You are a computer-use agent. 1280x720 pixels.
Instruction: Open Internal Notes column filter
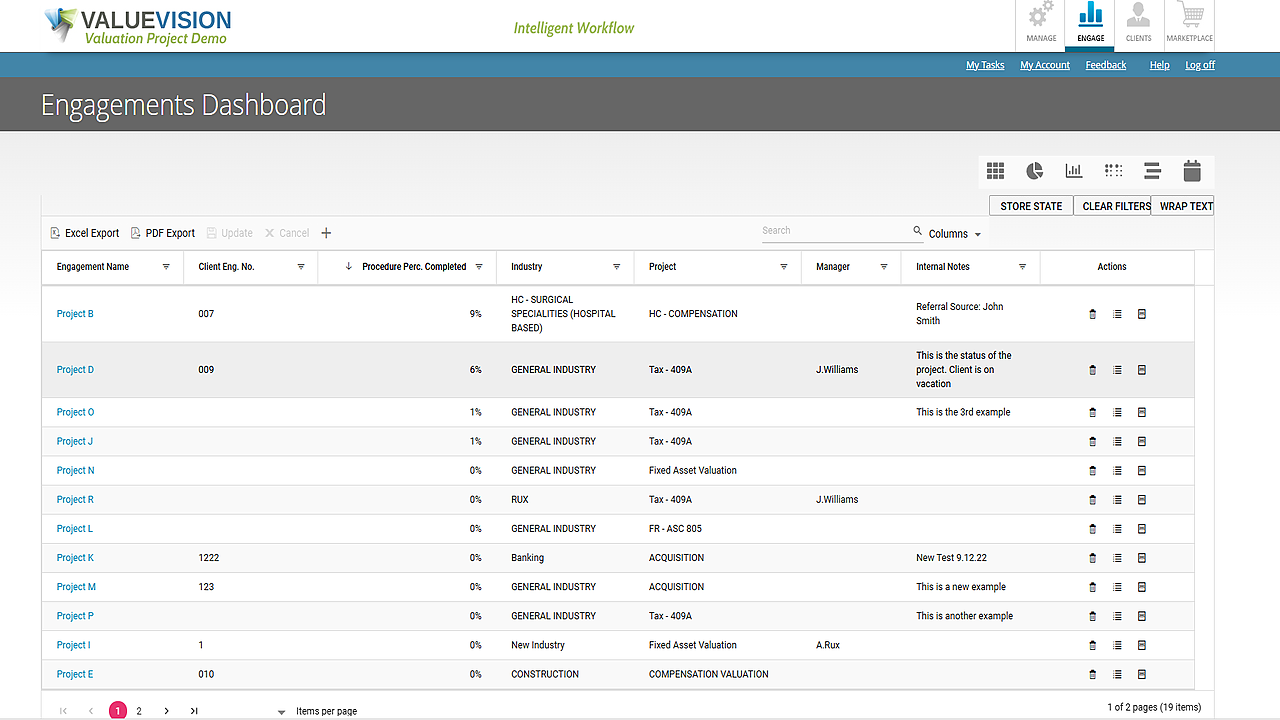(1022, 267)
